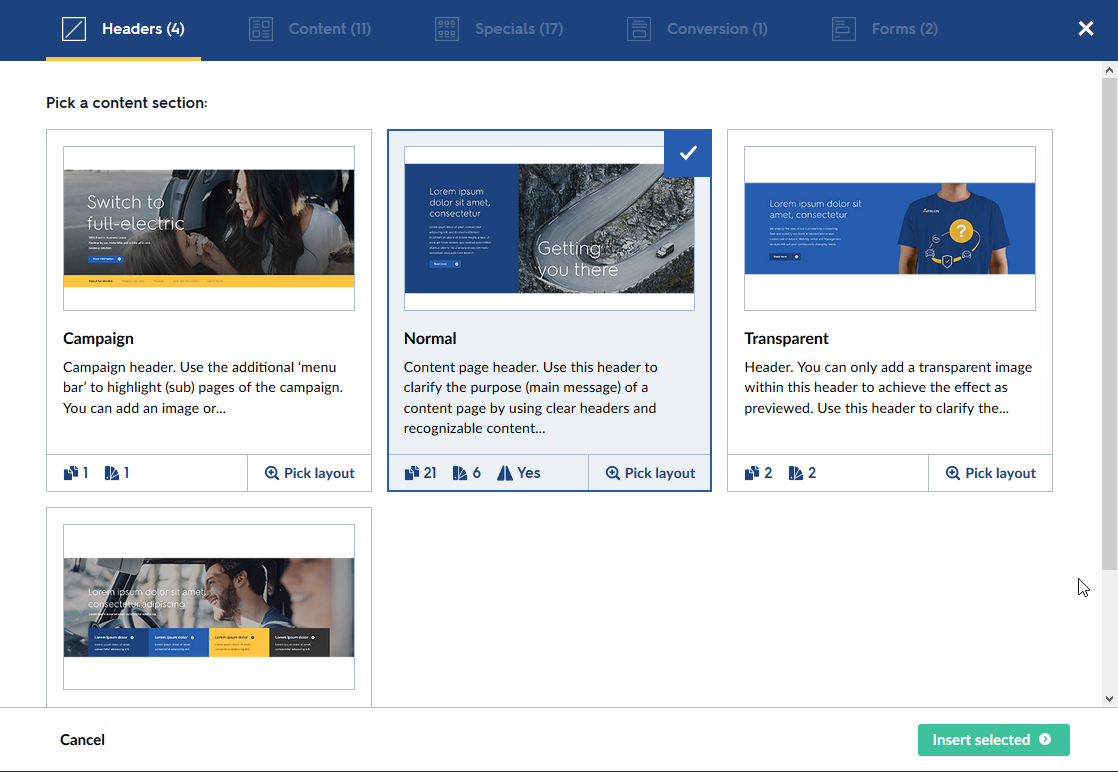Click Insert selected button
1118x772 pixels.
[x=993, y=740]
